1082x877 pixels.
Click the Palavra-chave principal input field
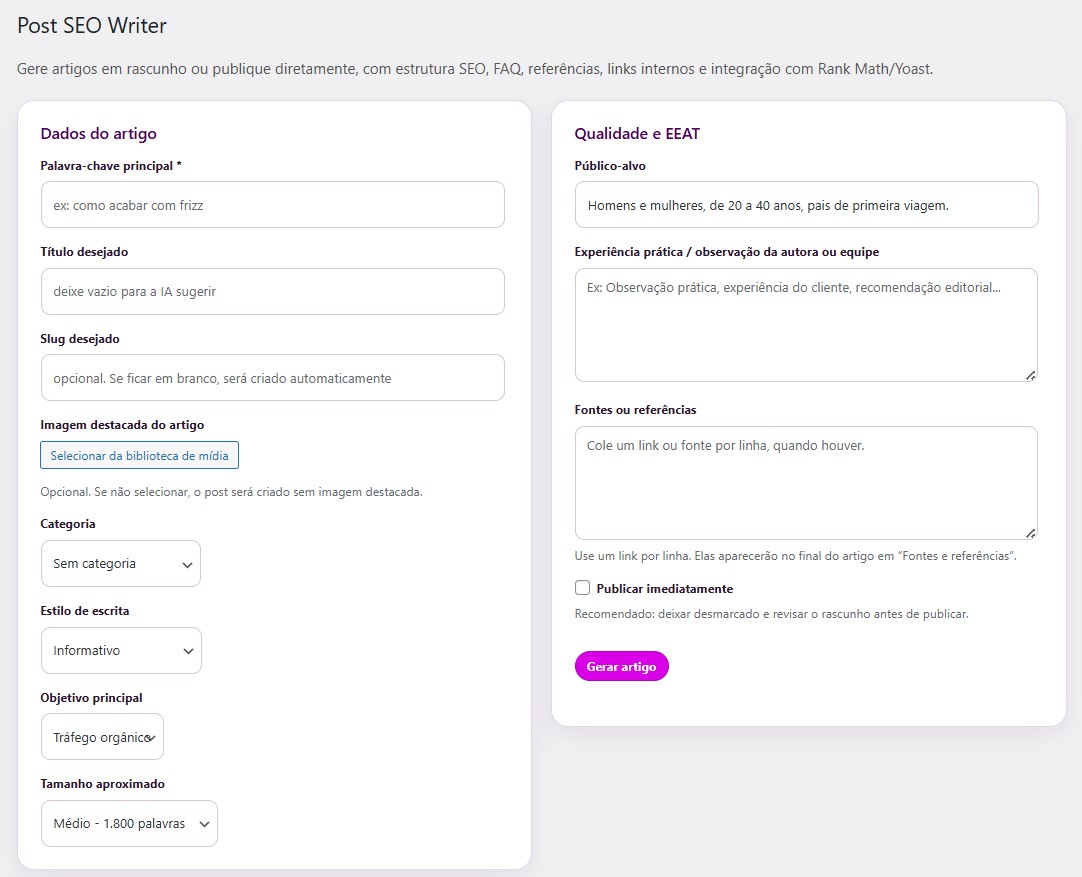coord(273,205)
